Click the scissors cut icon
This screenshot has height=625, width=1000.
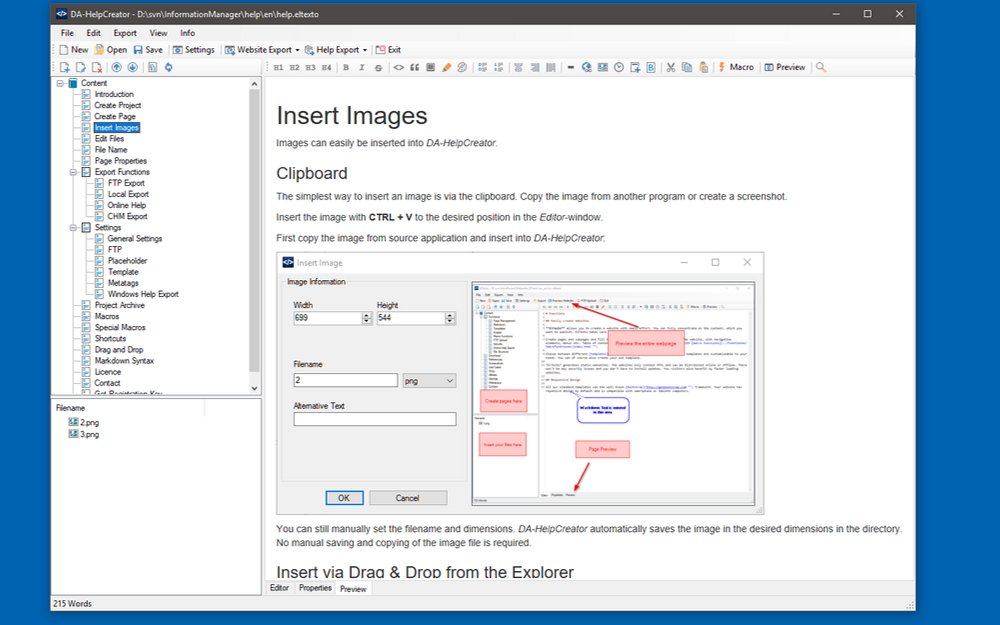pos(671,67)
